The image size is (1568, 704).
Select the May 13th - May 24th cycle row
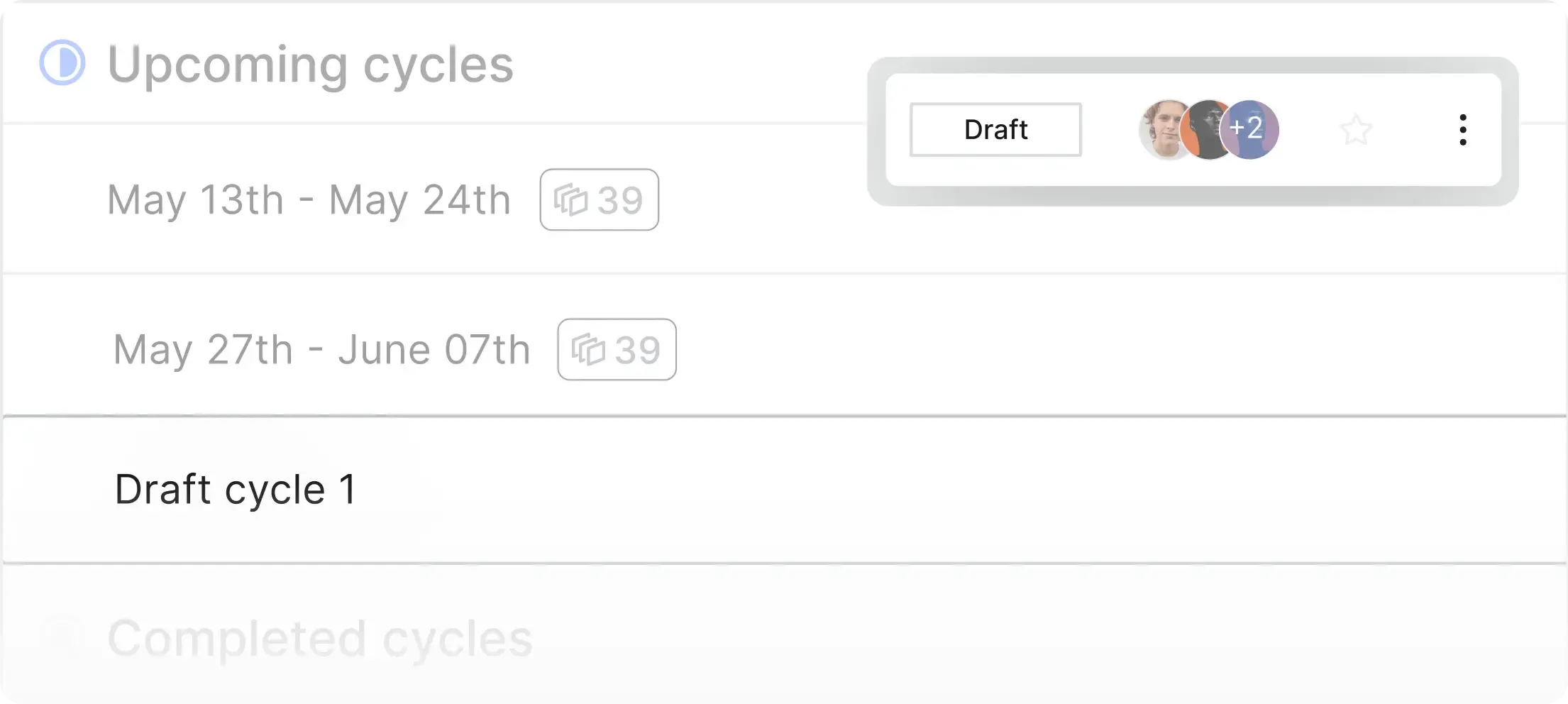coord(309,199)
